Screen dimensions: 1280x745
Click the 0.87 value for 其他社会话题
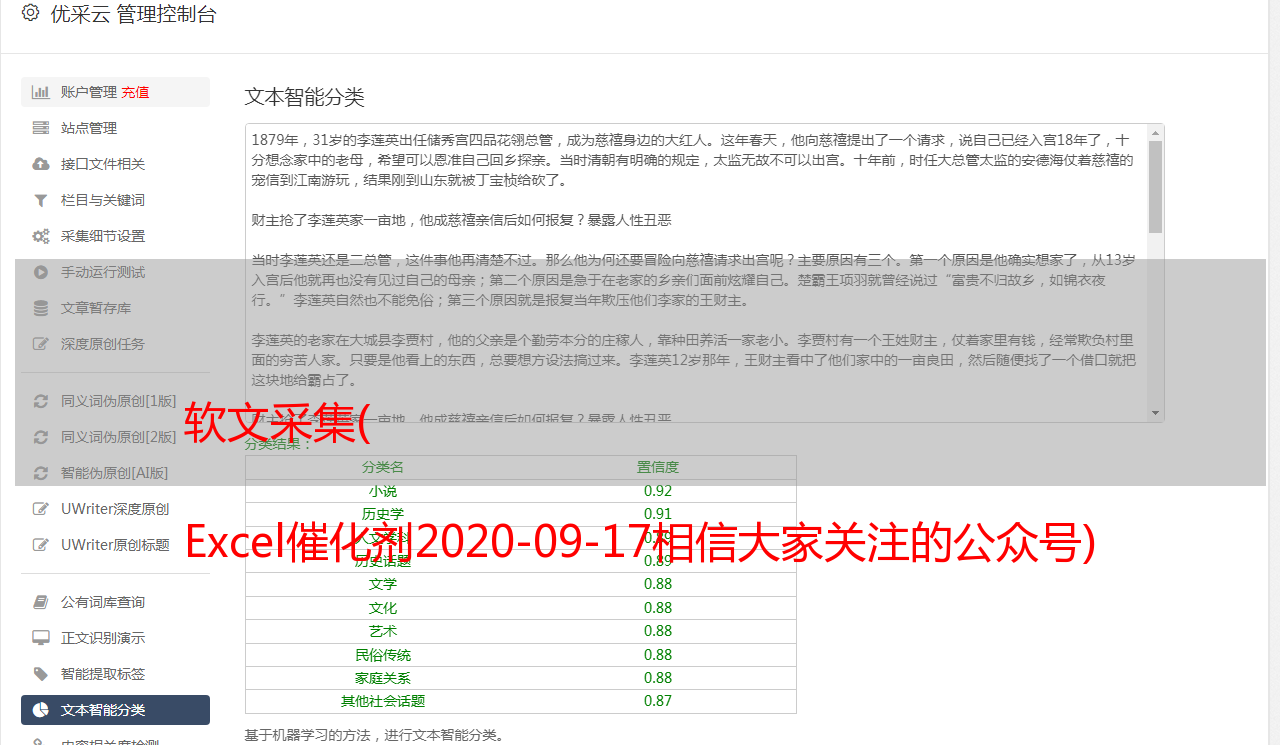click(x=658, y=701)
